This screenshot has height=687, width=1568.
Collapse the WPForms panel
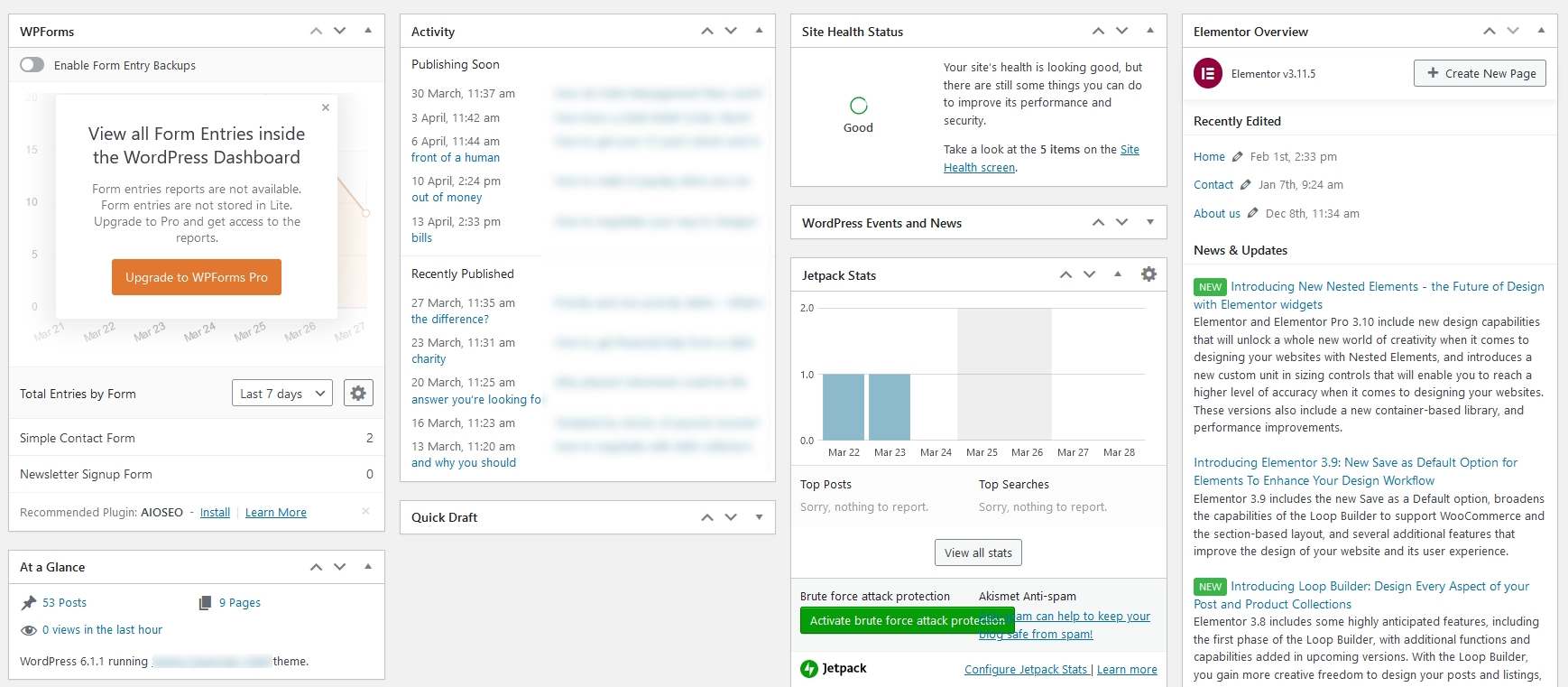point(368,31)
